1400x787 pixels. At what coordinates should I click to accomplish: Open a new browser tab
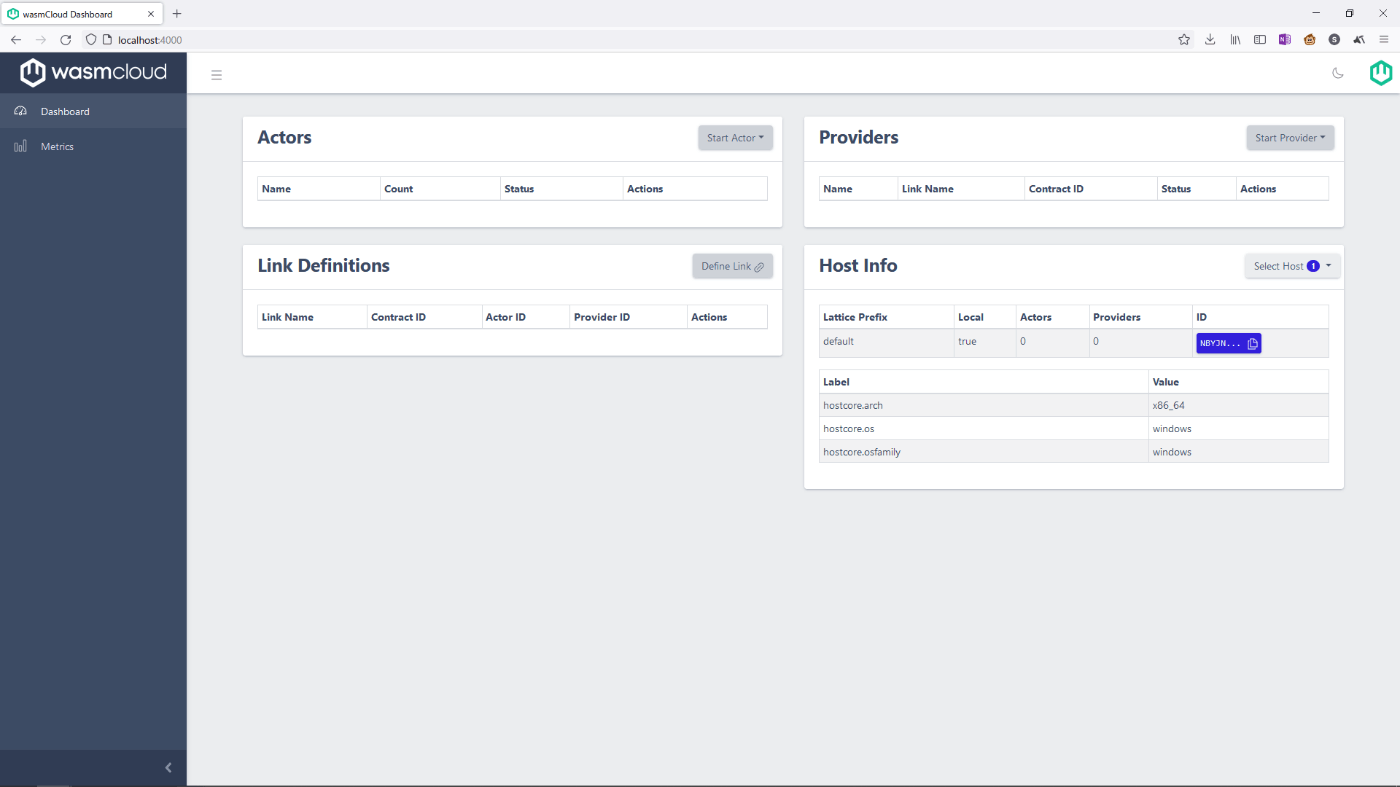coord(177,14)
